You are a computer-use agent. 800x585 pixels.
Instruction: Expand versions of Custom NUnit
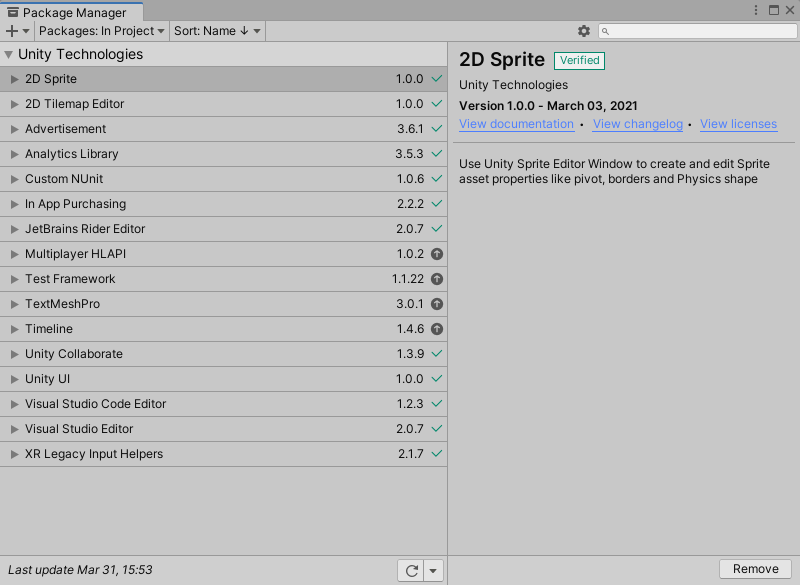[x=15, y=179]
